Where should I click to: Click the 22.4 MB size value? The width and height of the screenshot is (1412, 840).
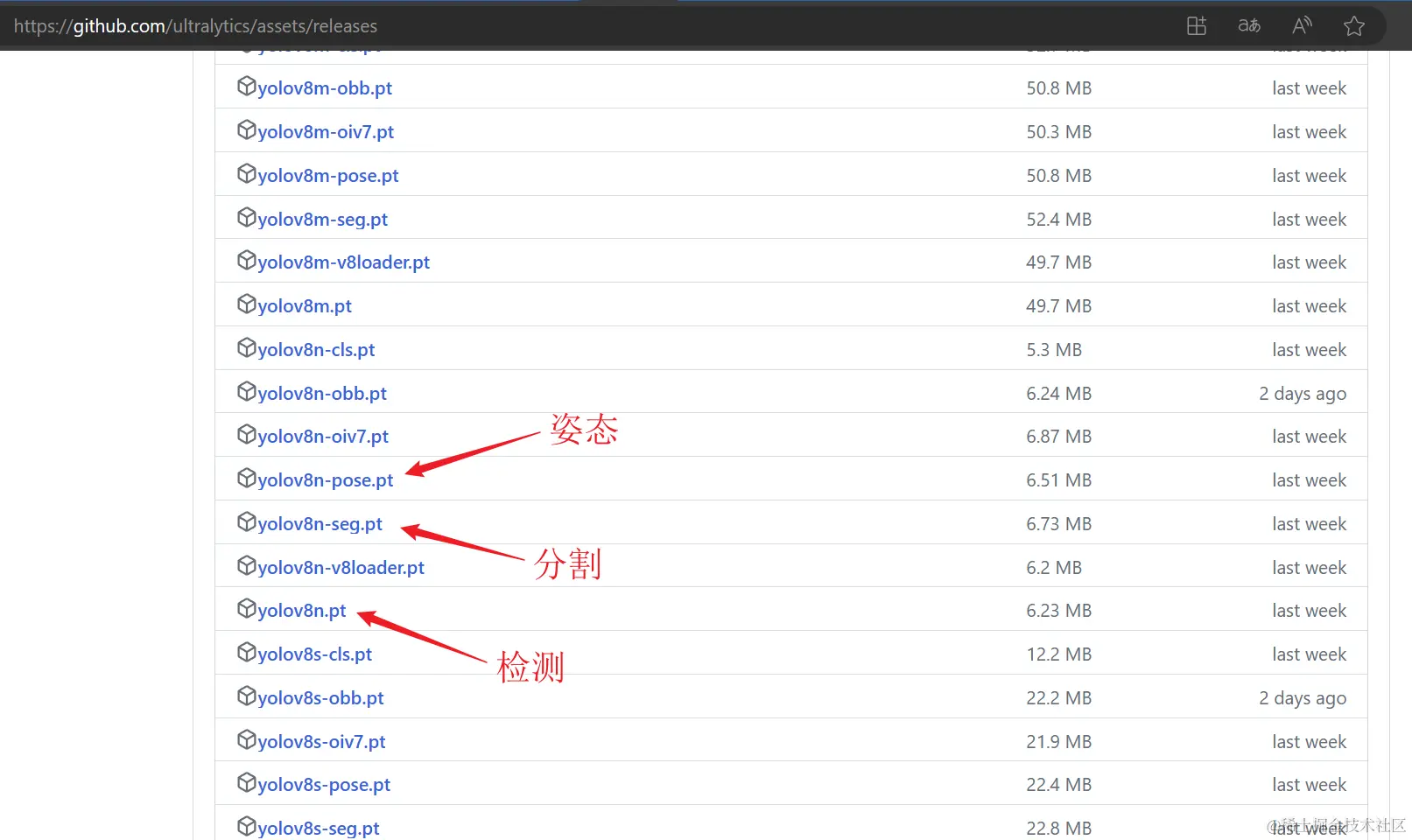[1059, 785]
